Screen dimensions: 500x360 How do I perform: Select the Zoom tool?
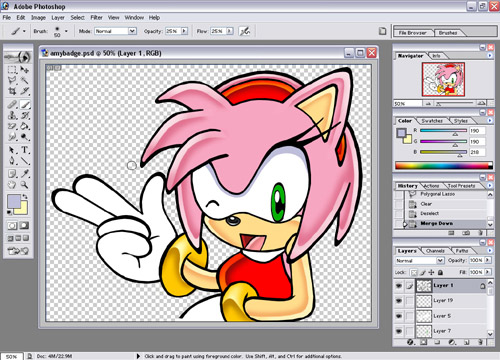(x=24, y=184)
